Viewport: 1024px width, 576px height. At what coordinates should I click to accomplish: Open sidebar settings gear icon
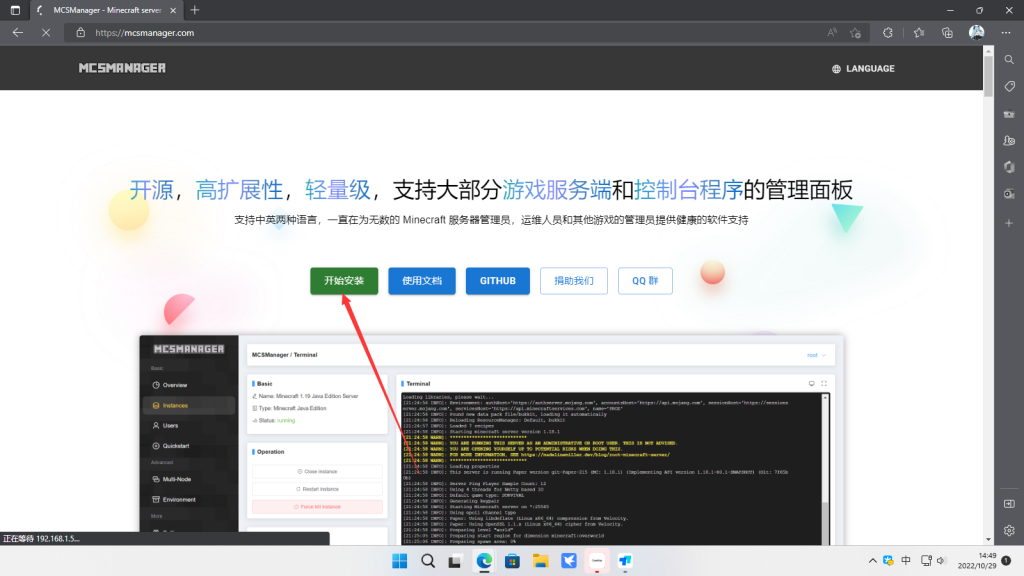point(1009,531)
